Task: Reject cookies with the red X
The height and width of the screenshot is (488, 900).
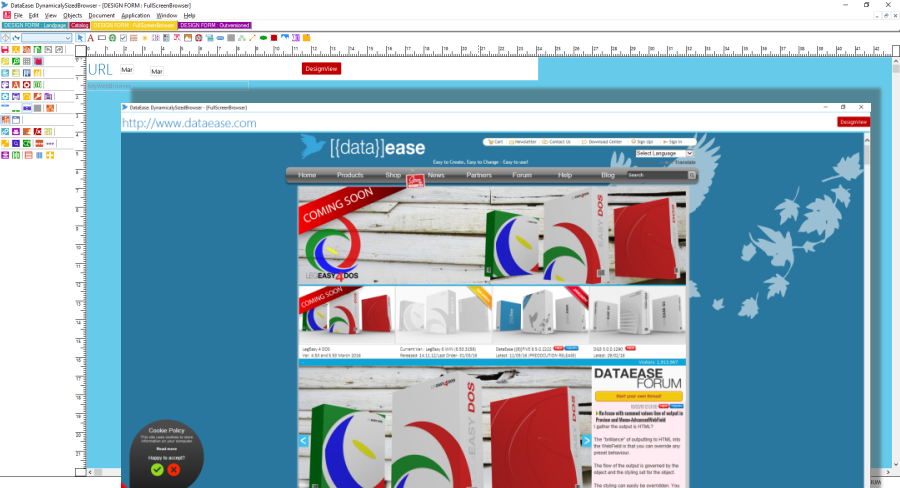Action: tap(173, 470)
